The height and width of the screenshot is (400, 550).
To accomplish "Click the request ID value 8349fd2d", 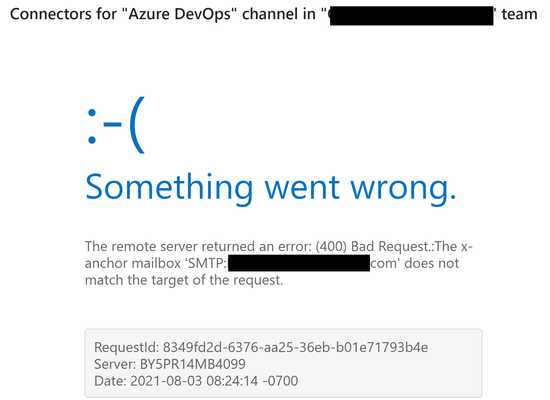I will tap(295, 347).
